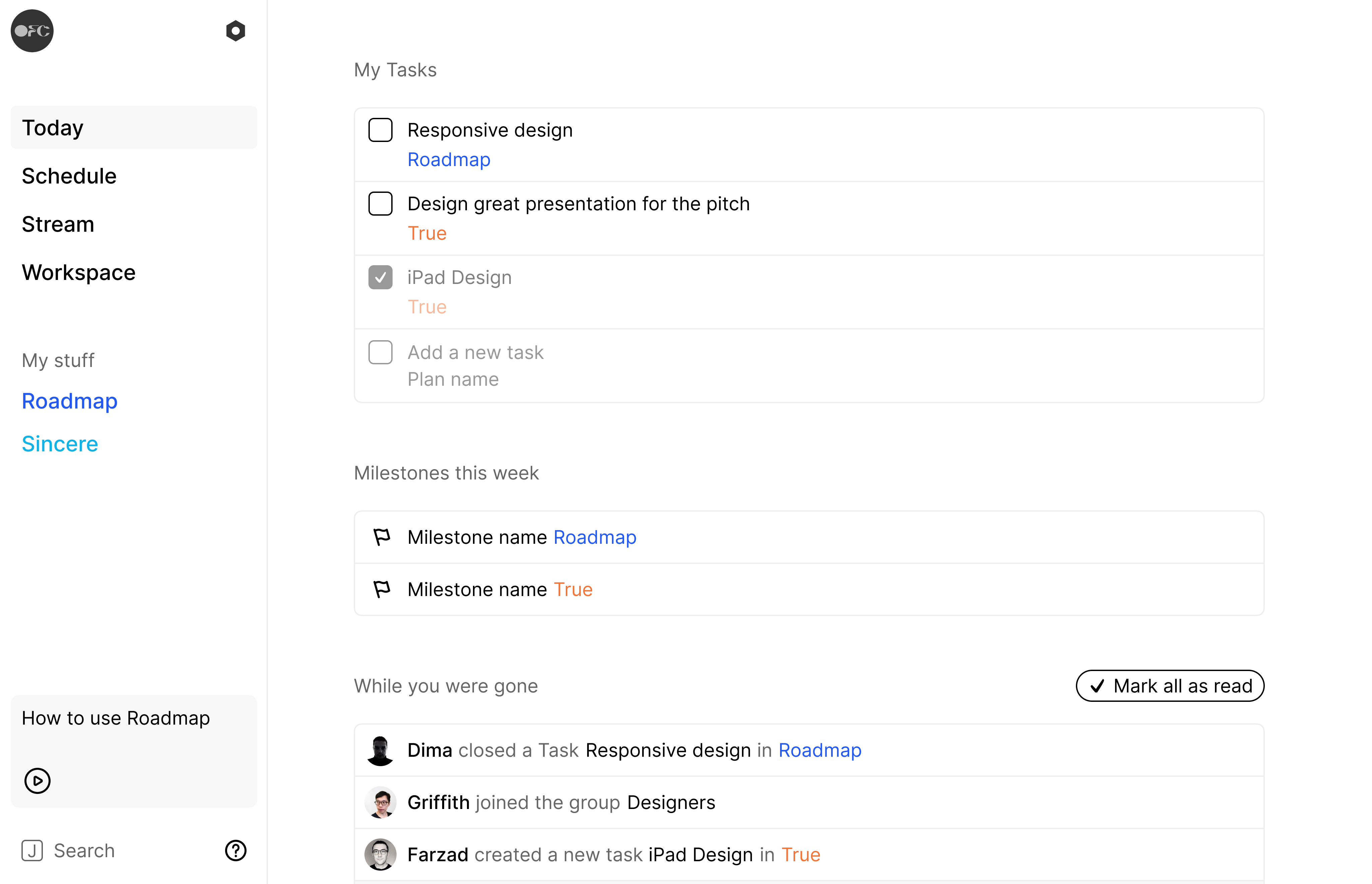Uncheck the completed iPad Design task
Screen dimensions: 1372x884
380,277
